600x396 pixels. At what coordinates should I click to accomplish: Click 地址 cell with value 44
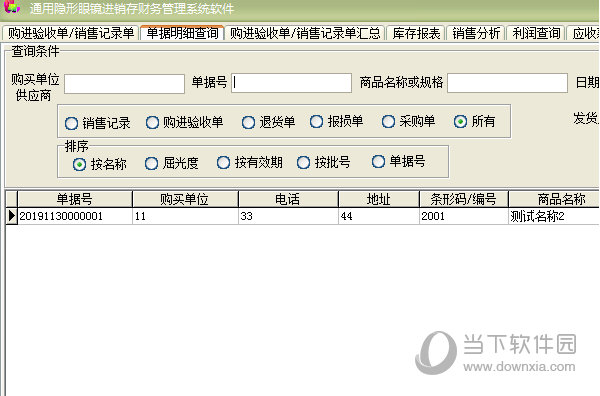(379, 216)
